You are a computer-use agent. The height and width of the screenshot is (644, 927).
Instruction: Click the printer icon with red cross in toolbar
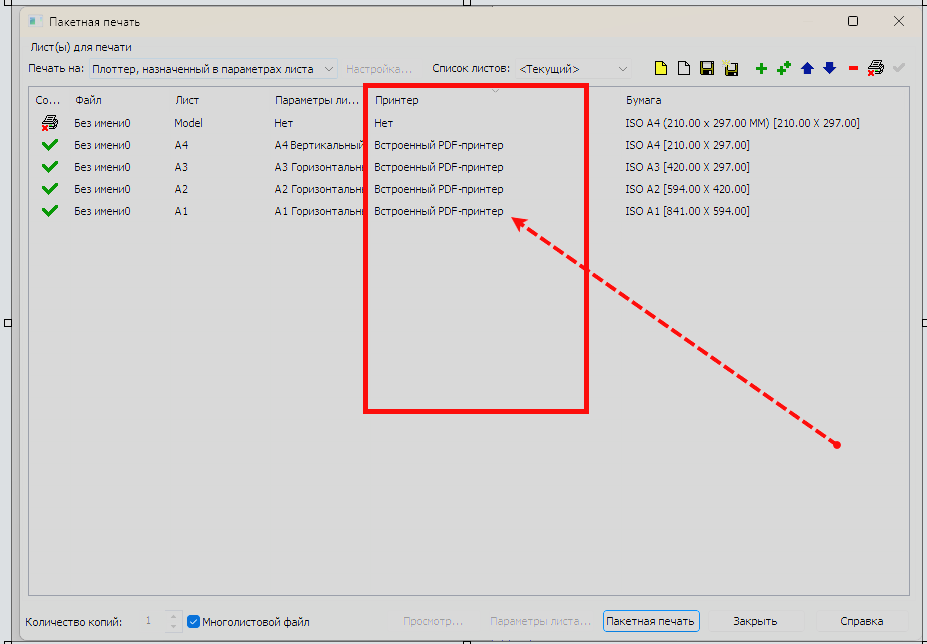(x=875, y=69)
